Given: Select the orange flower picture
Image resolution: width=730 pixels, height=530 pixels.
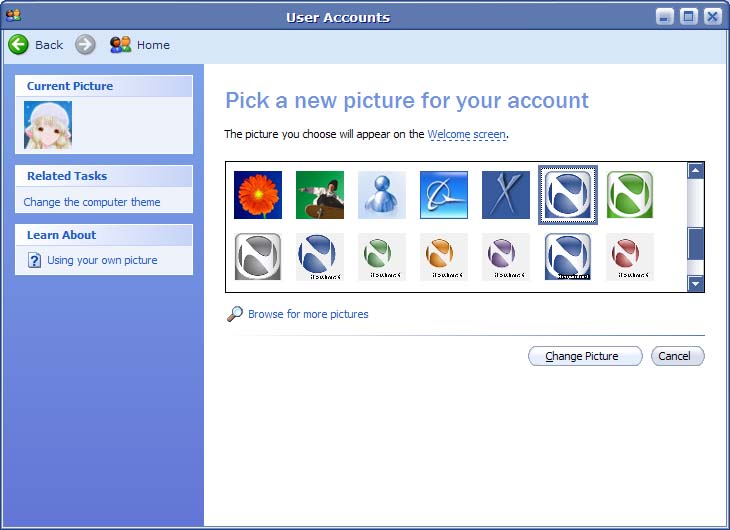Looking at the screenshot, I should point(258,195).
